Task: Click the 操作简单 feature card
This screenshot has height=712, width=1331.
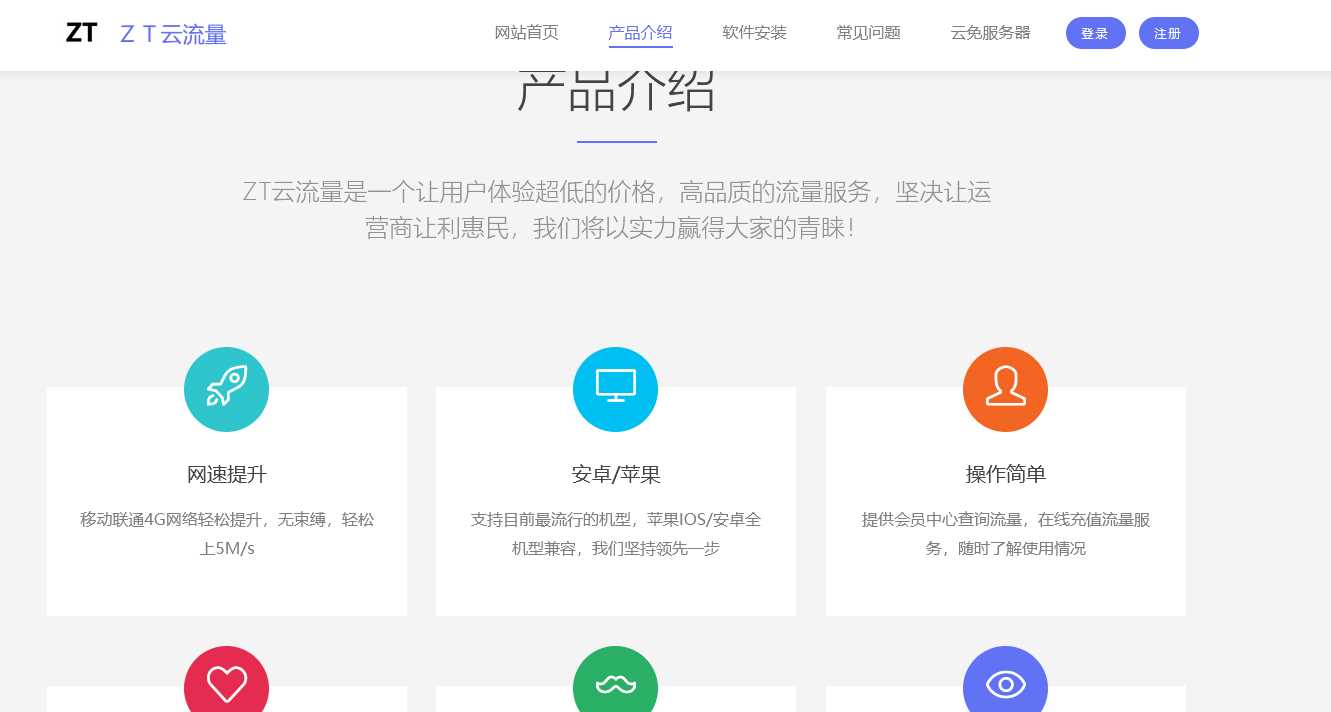Action: 1005,500
